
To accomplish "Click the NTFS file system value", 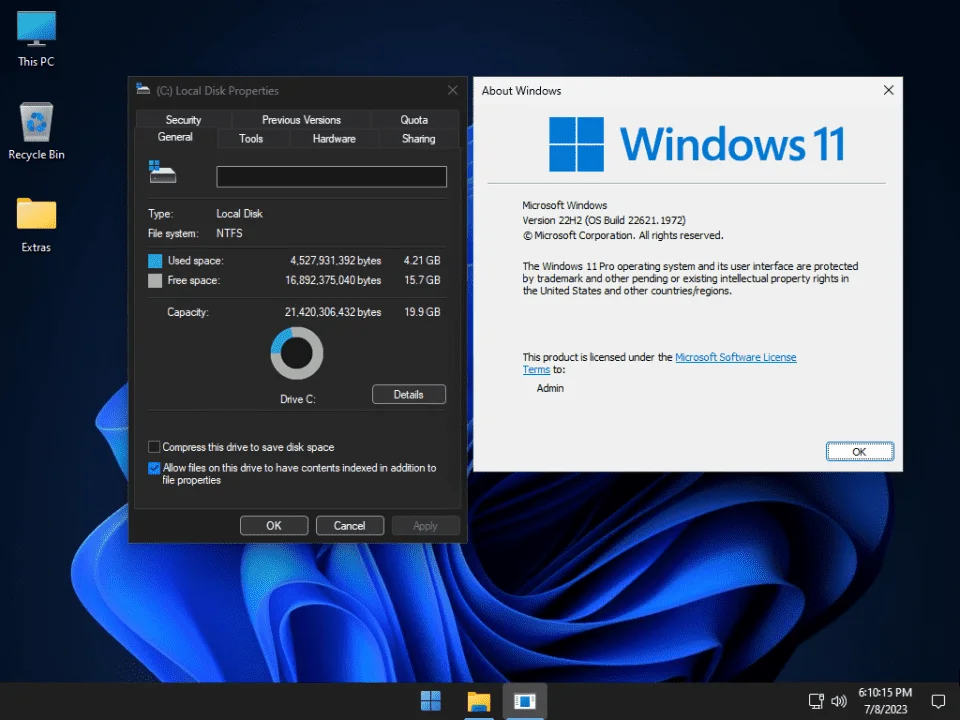I will pyautogui.click(x=229, y=233).
